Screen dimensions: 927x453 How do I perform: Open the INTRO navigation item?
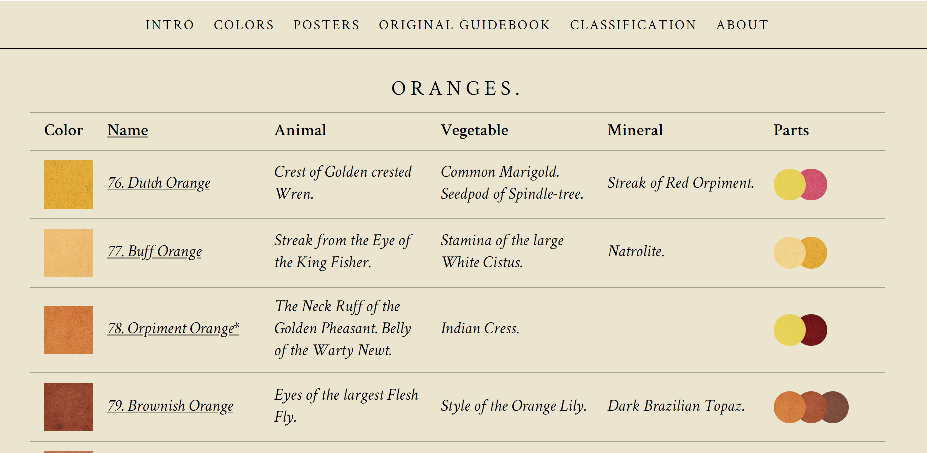click(x=169, y=25)
